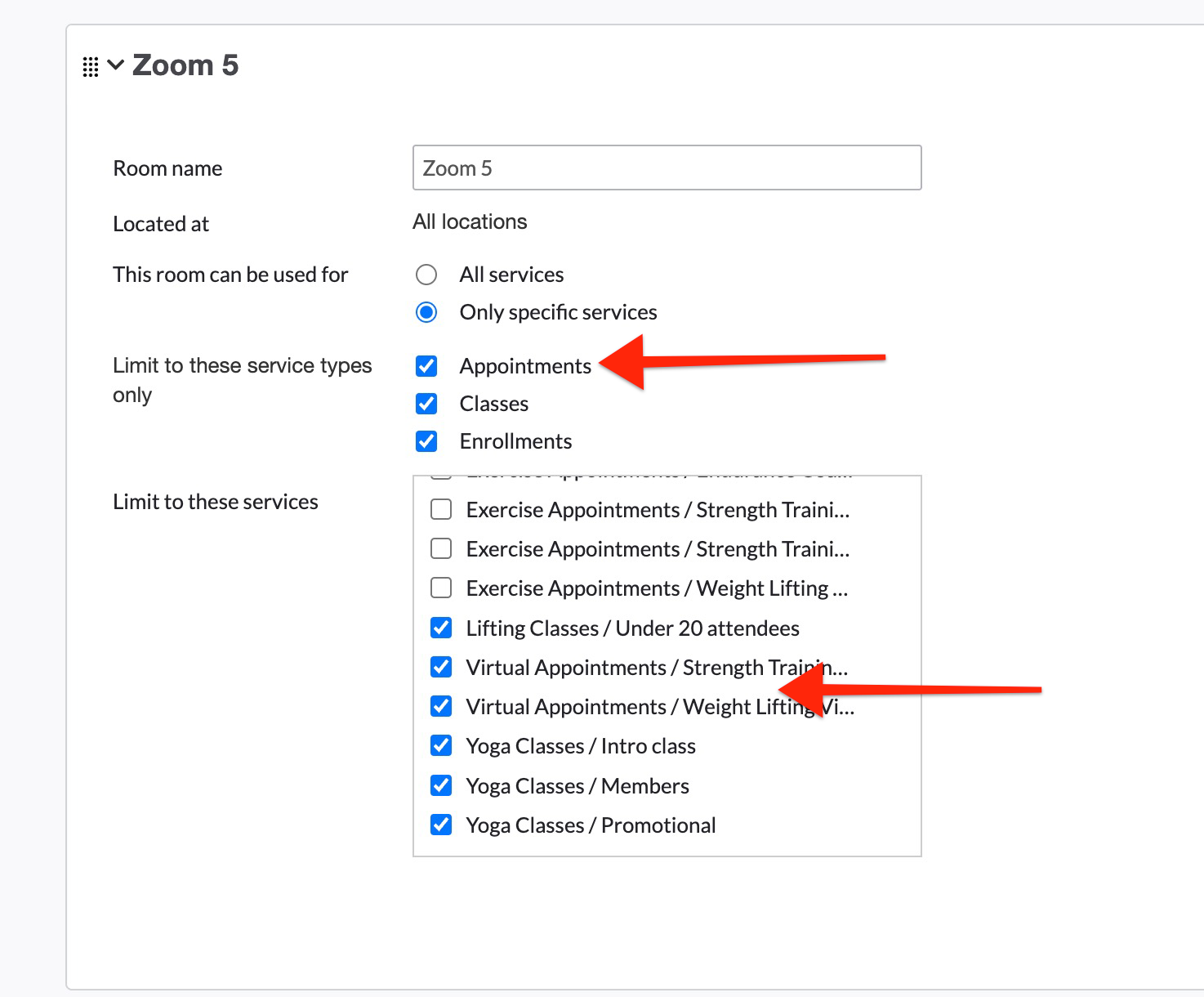Uncheck the Classes service type
This screenshot has width=1204, height=997.
426,404
